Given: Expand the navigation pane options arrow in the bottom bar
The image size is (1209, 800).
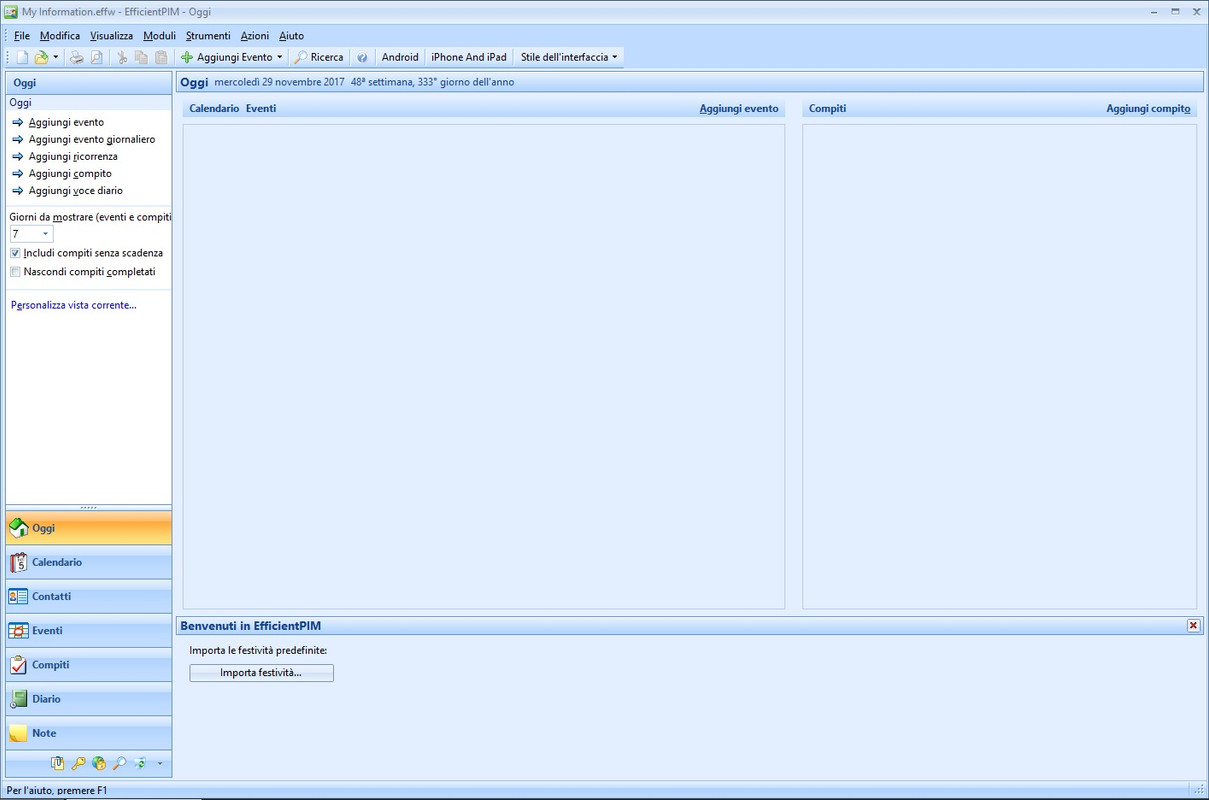Looking at the screenshot, I should [x=160, y=764].
